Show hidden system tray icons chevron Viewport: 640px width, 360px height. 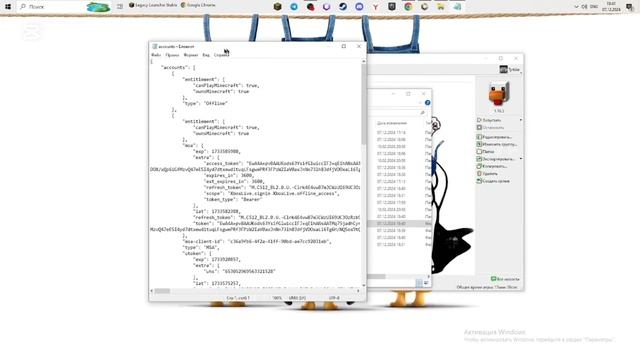576,7
